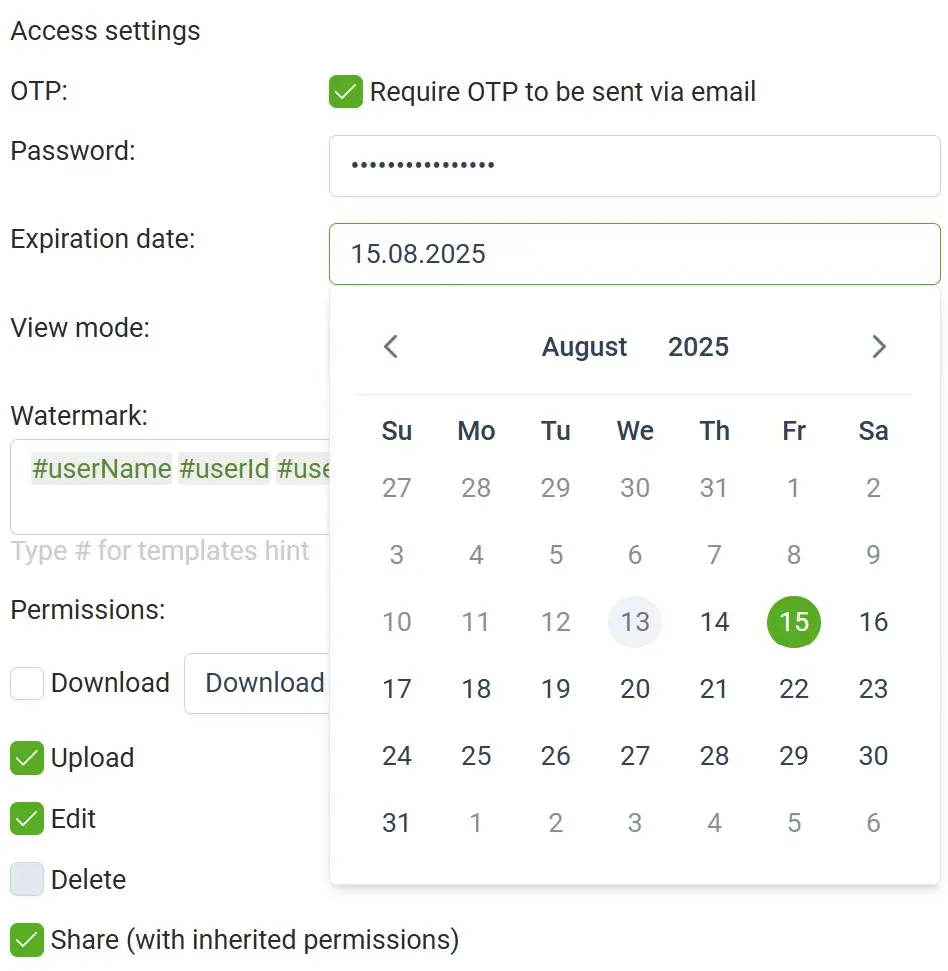Choose August 22 in date picker
Viewport: 948px width, 971px height.
[x=794, y=689]
